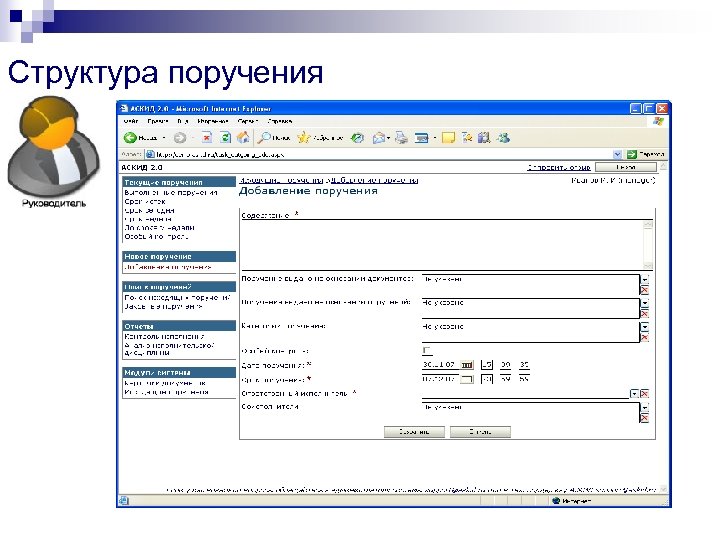This screenshot has width=720, height=540.
Task: Print the page with the printer icon
Action: pyautogui.click(x=402, y=137)
